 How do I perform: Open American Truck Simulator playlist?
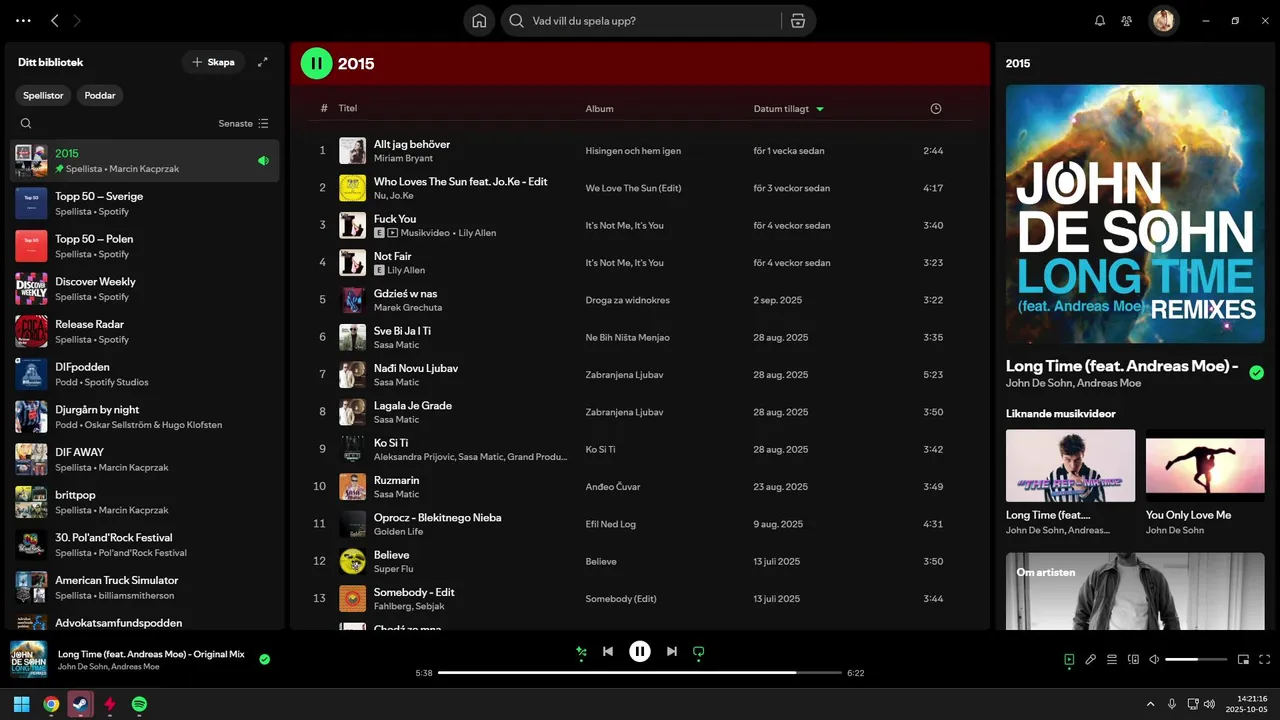click(x=145, y=587)
